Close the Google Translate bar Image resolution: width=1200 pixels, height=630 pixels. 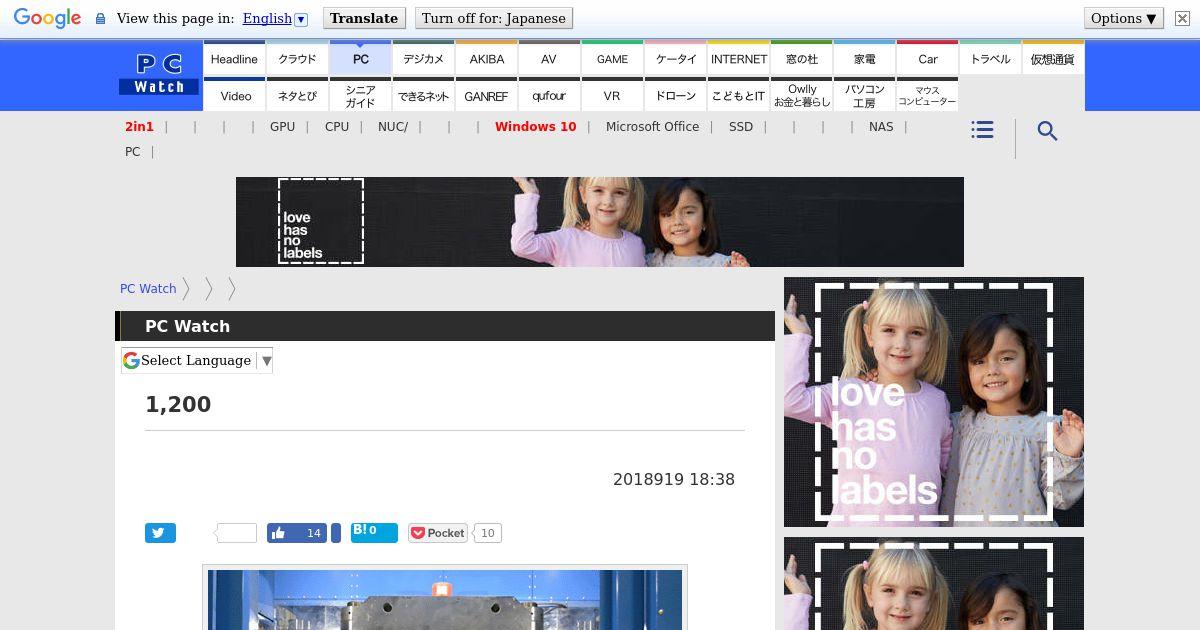point(1182,18)
